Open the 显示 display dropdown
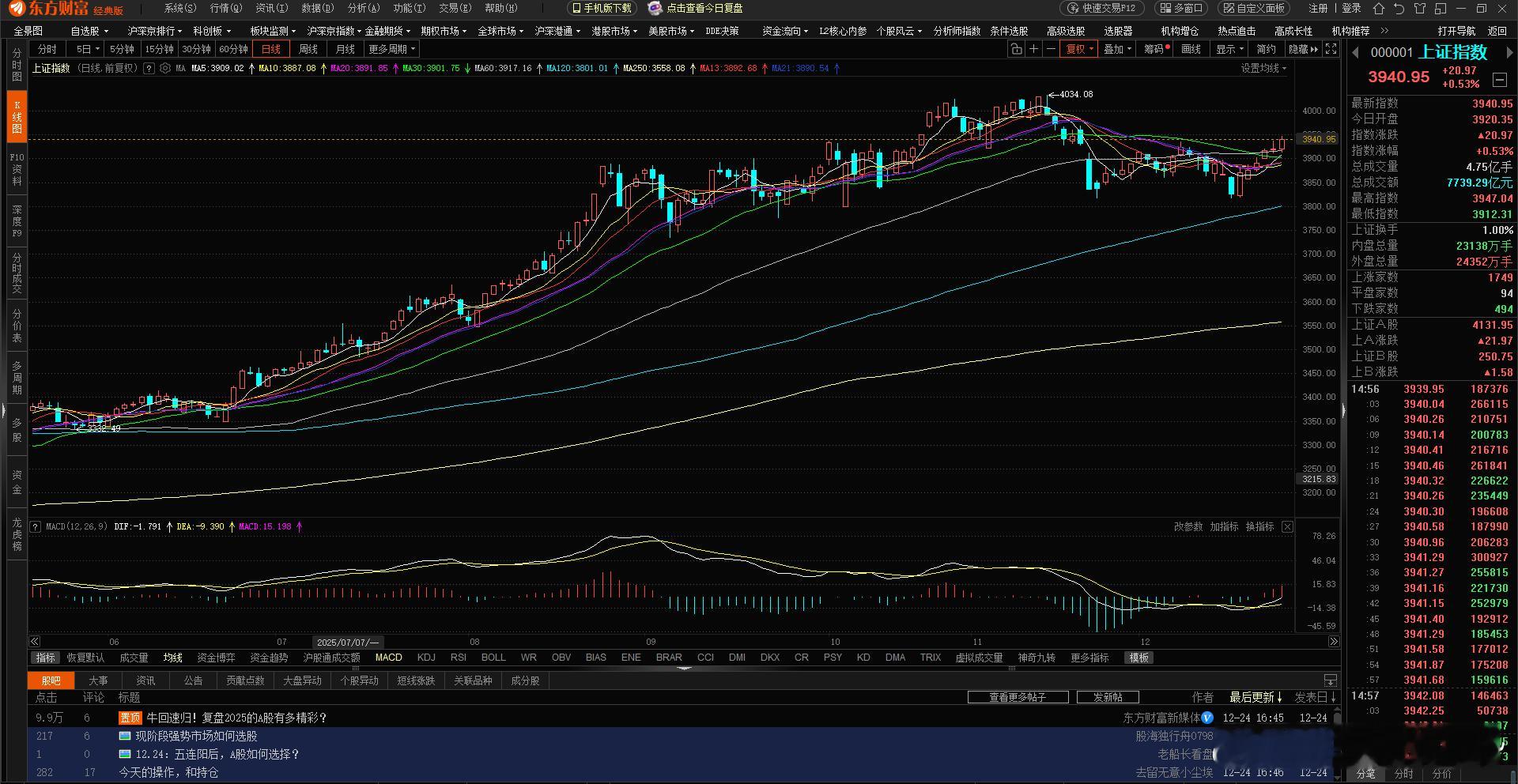 click(x=1229, y=49)
